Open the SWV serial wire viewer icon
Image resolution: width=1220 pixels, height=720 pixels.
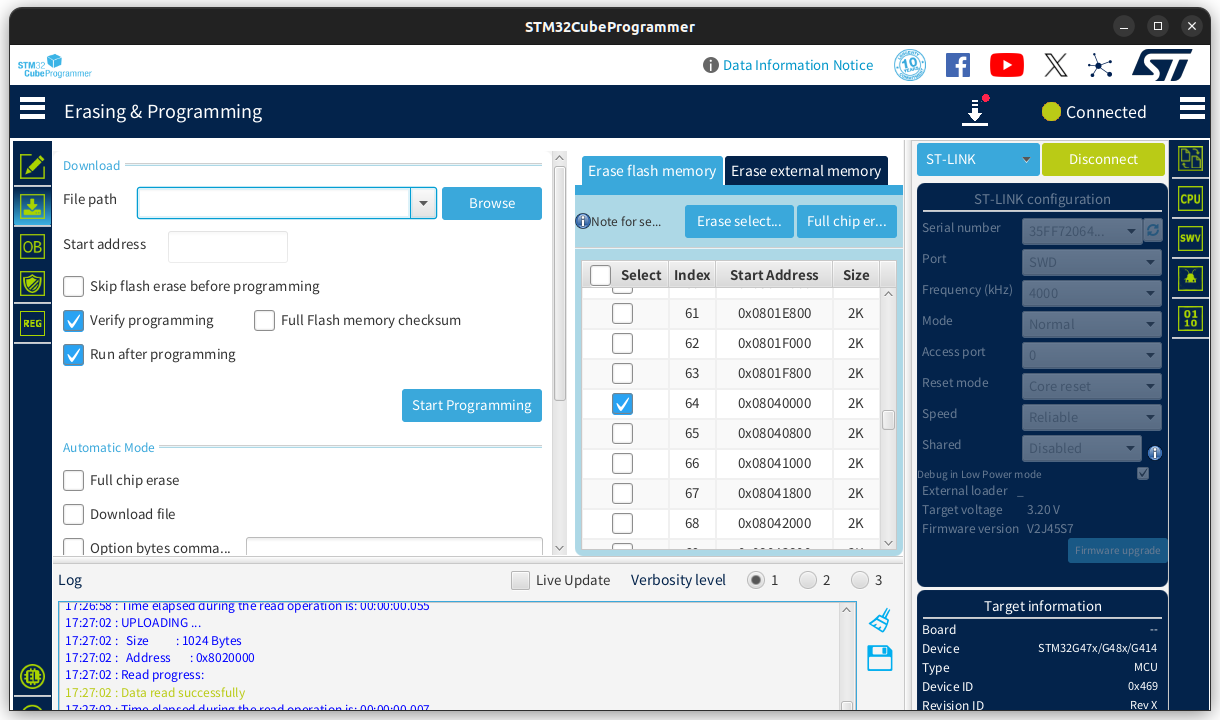coord(1190,237)
